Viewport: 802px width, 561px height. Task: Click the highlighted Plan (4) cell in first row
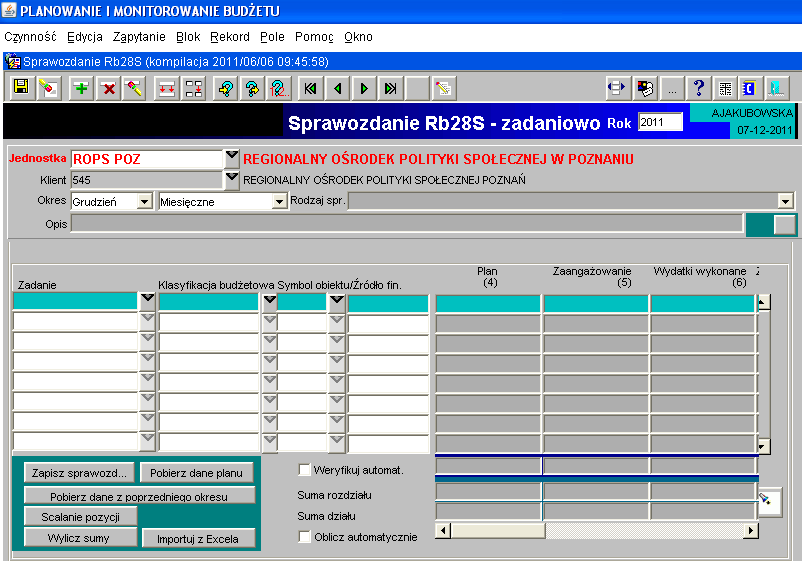488,304
